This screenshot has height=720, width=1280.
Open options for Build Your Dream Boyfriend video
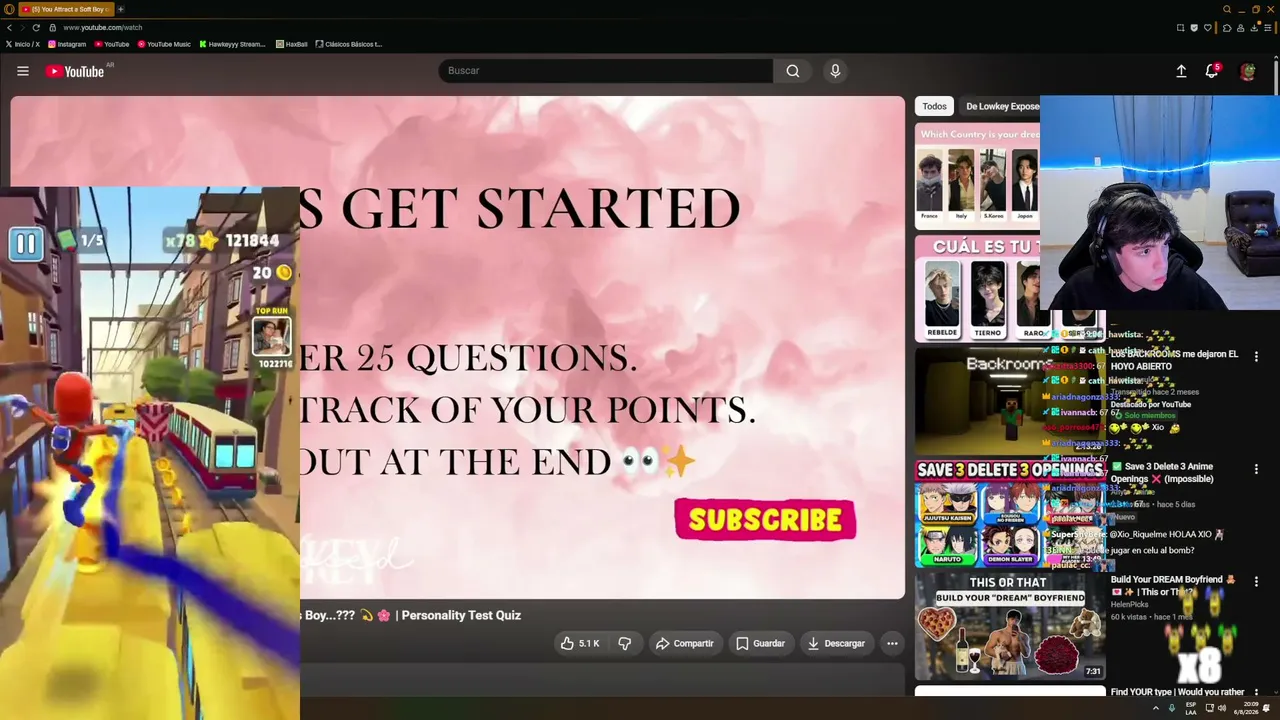pos(1256,581)
